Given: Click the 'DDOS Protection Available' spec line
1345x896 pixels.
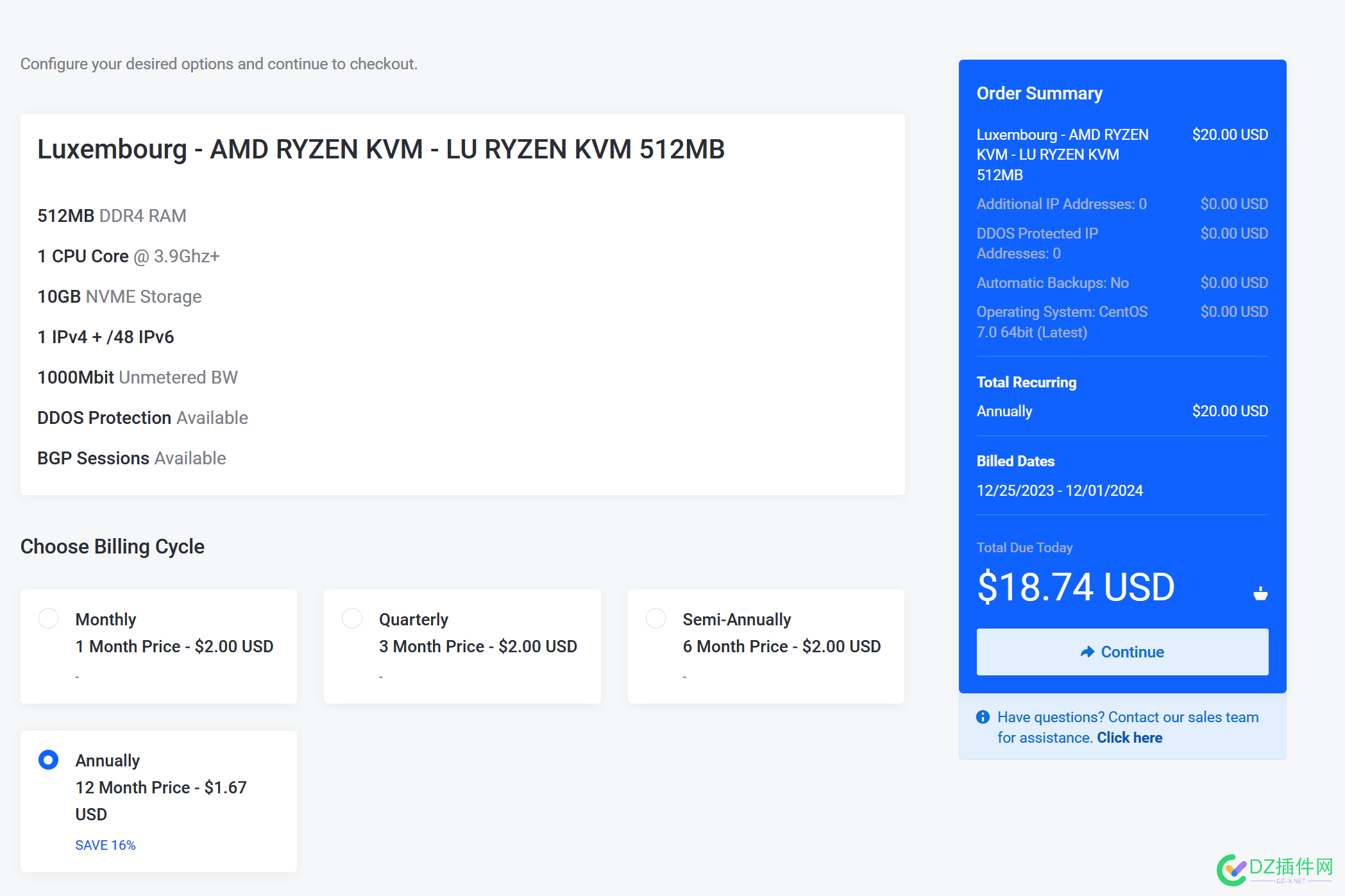Looking at the screenshot, I should pyautogui.click(x=142, y=418).
